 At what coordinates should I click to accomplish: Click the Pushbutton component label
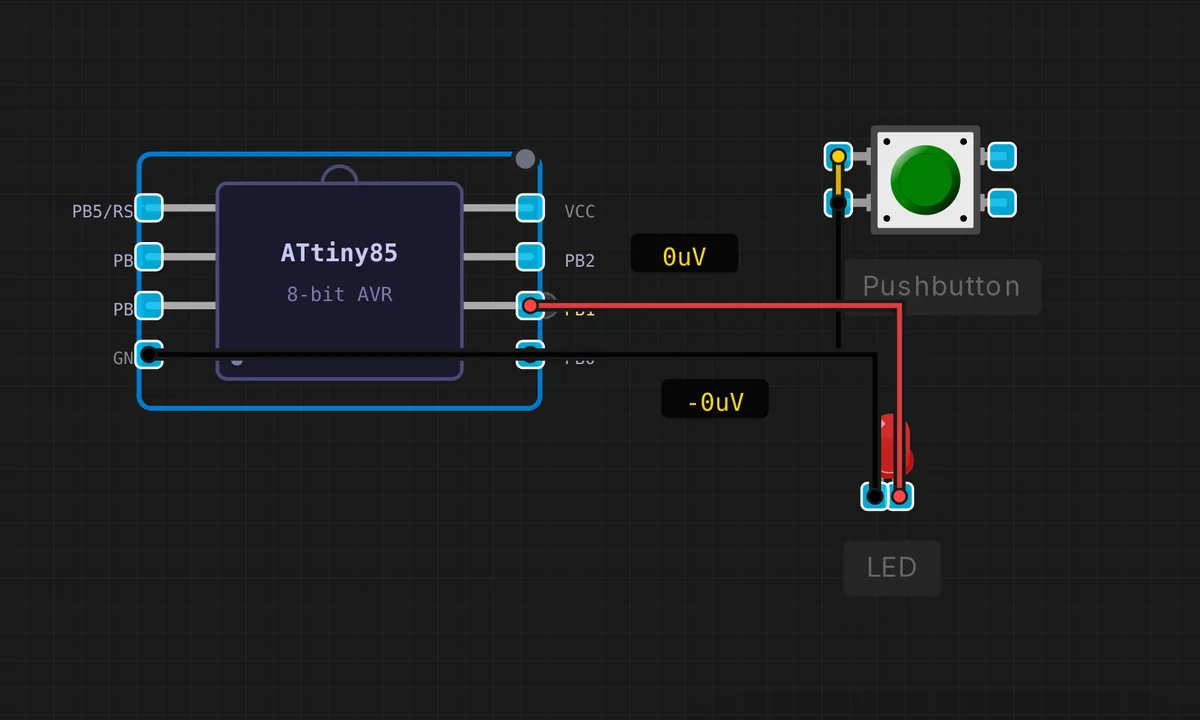coord(942,286)
